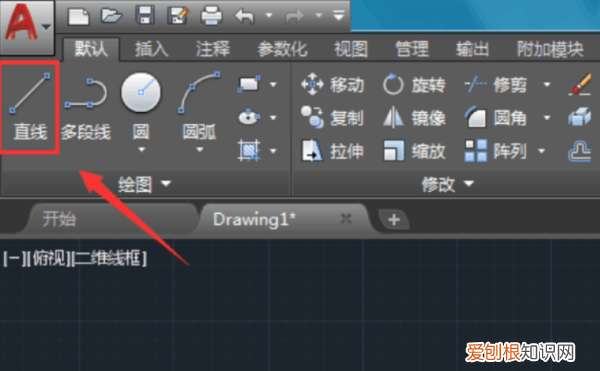Select the 圆弧 arc tool

click(199, 105)
